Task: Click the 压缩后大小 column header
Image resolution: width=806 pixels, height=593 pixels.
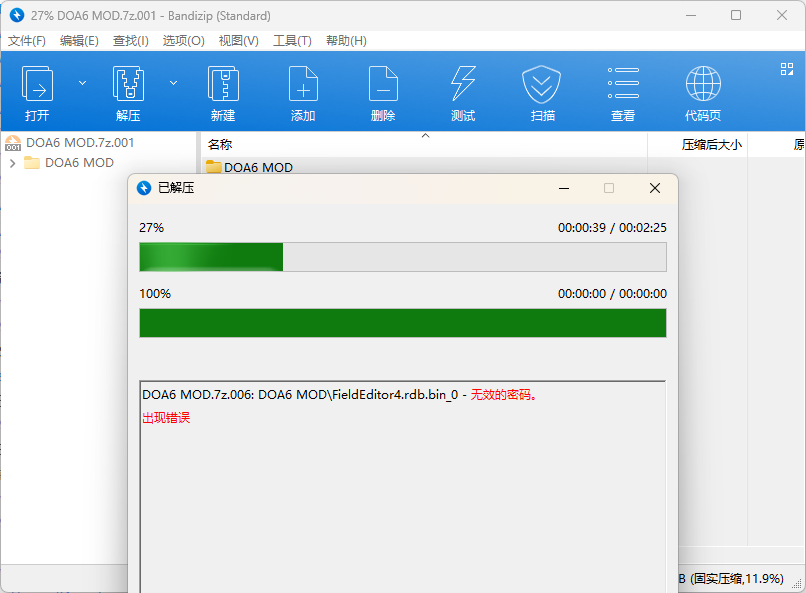Action: (x=711, y=144)
